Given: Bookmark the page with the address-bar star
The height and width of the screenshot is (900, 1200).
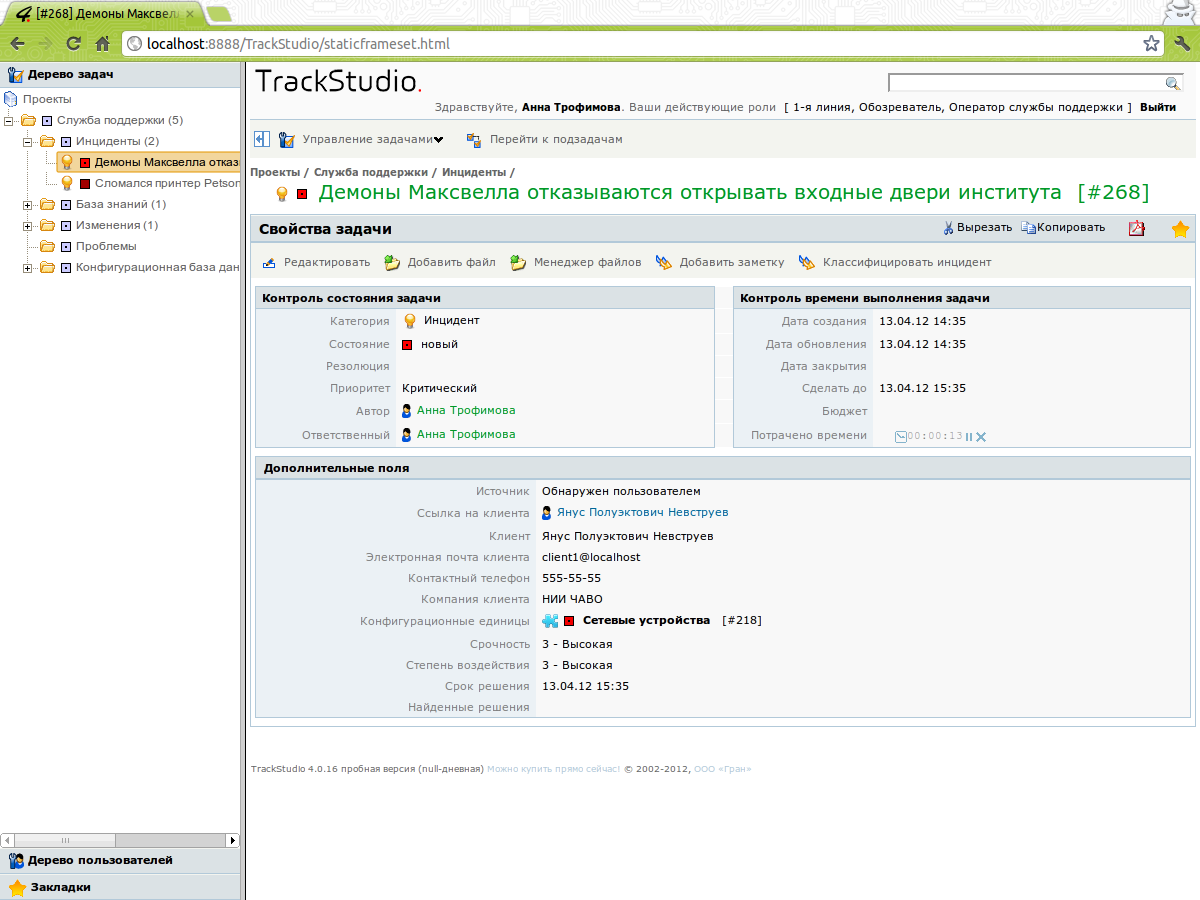Looking at the screenshot, I should 1151,43.
